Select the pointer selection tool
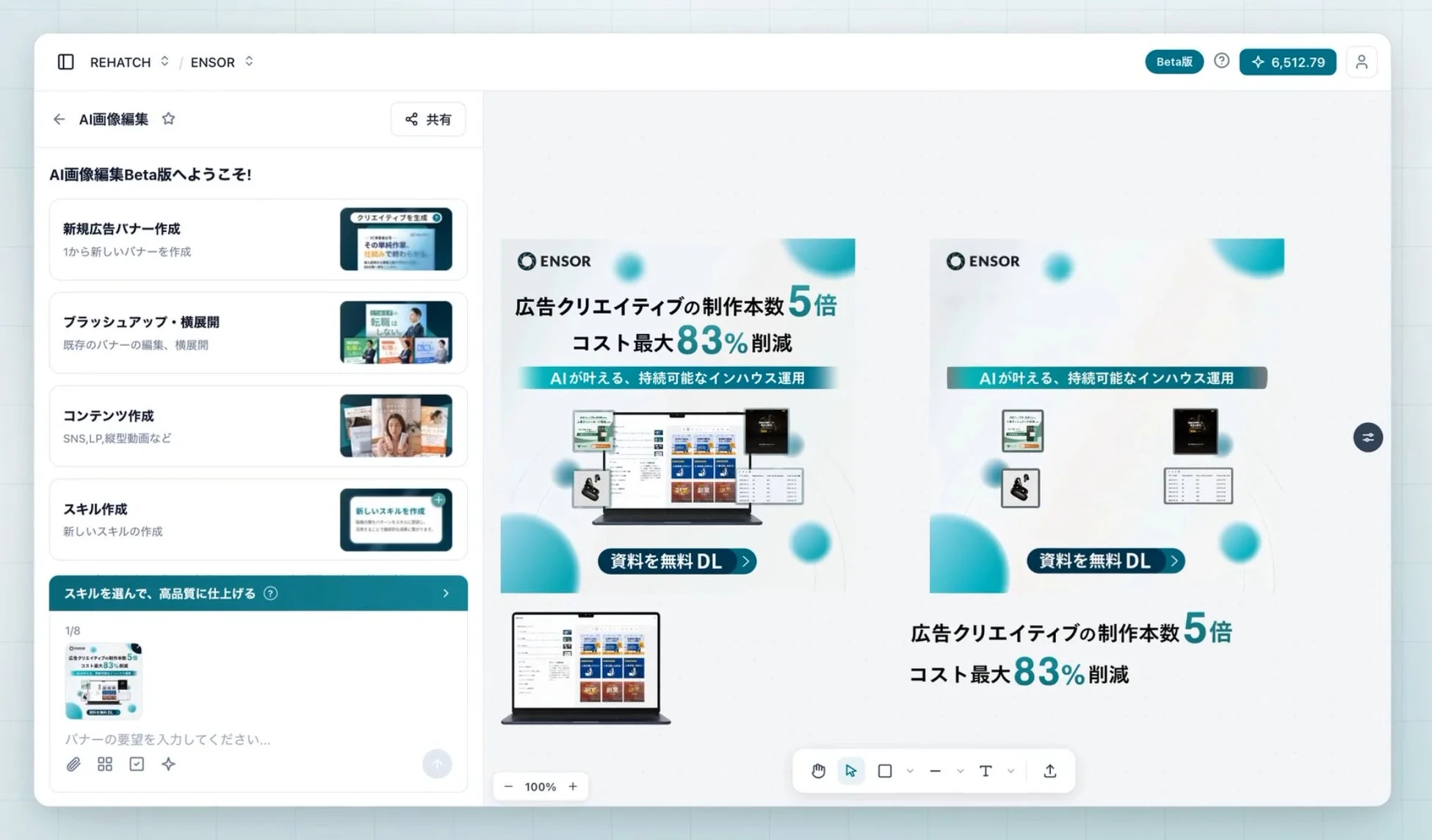The height and width of the screenshot is (840, 1432). (x=851, y=771)
